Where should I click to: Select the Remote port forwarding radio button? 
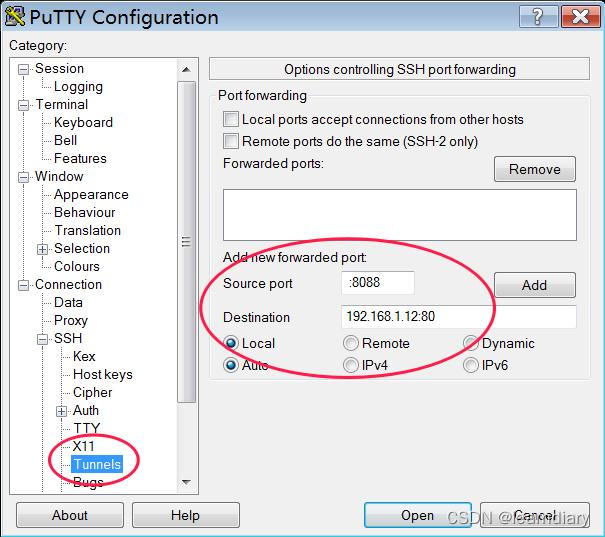351,343
